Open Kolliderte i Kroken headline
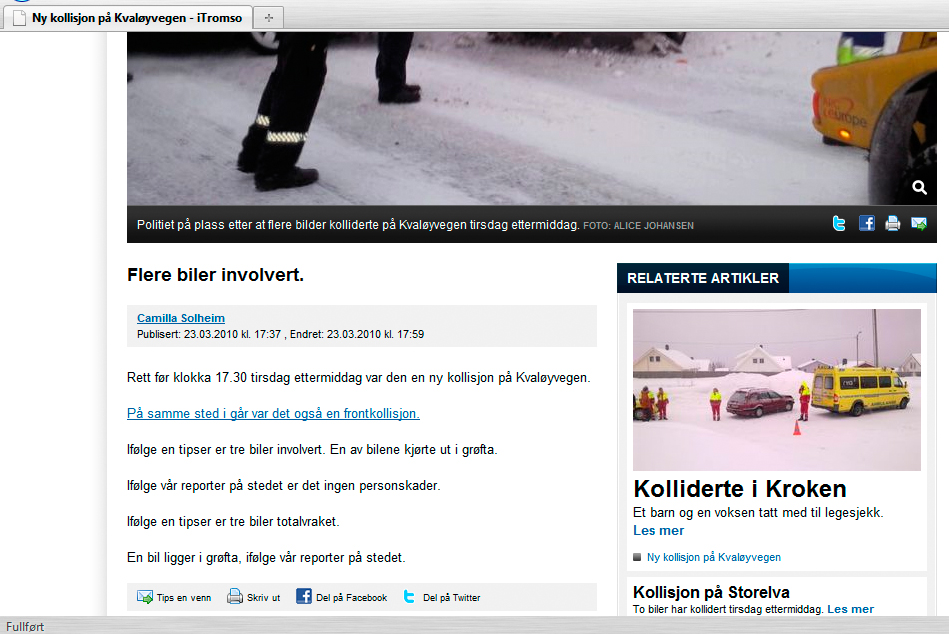949x634 pixels. point(740,489)
